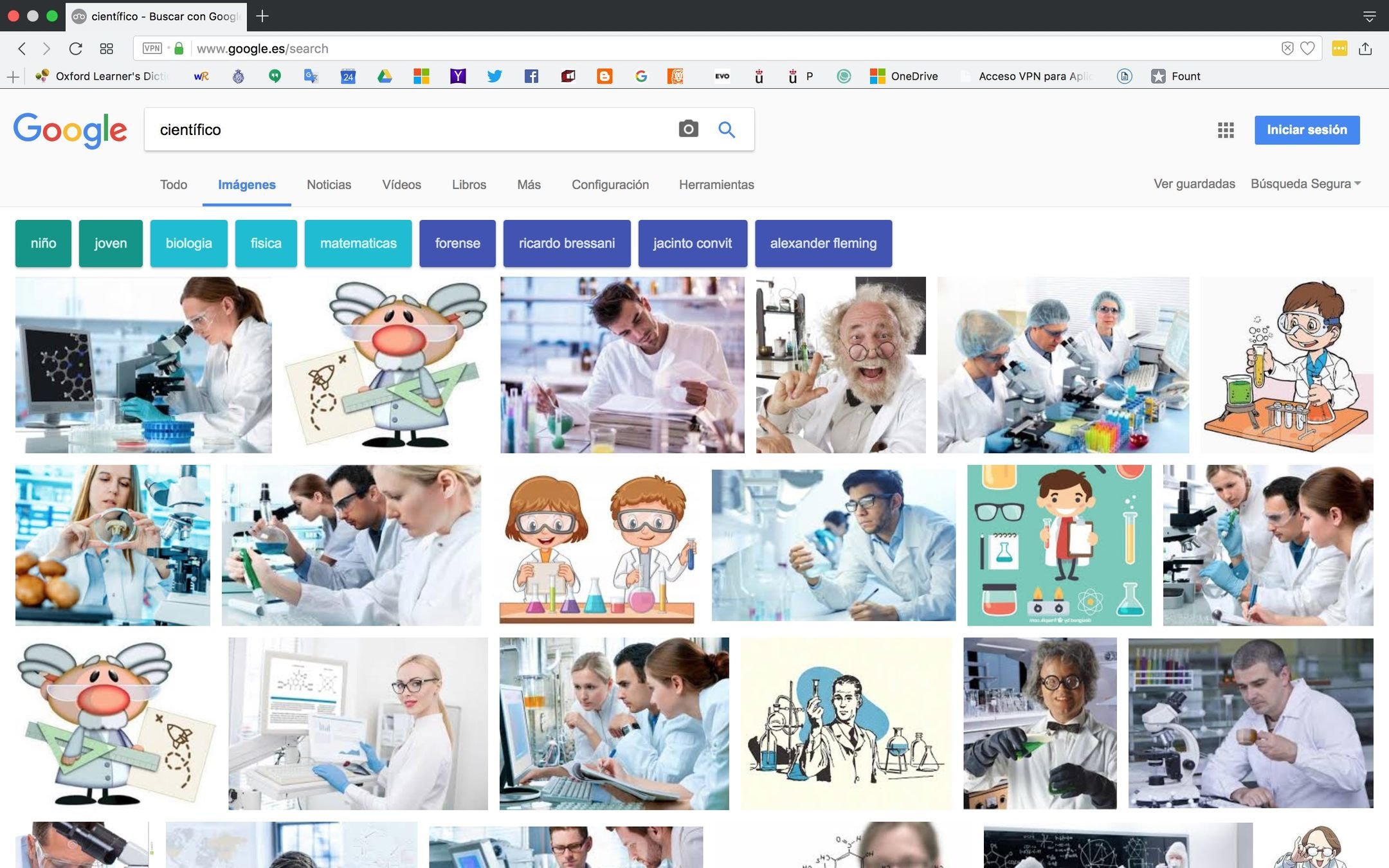Open the speed dial grid icon
Screen dimensions: 1389x868
click(107, 49)
